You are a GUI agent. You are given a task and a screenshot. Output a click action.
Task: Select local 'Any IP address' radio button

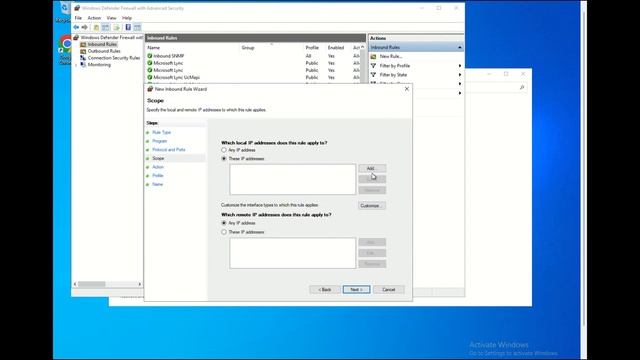point(224,150)
